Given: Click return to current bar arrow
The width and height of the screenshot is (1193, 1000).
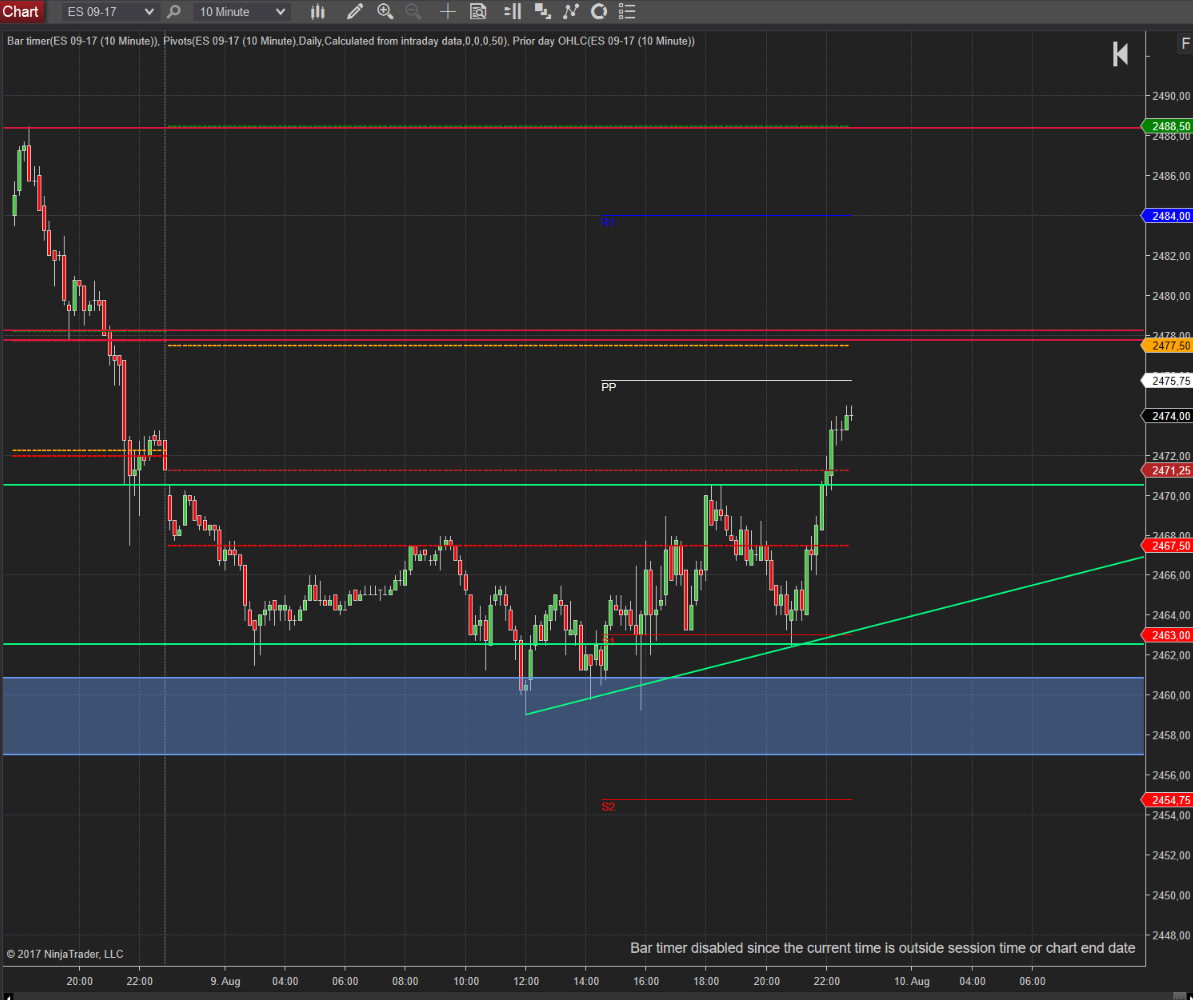Looking at the screenshot, I should click(1121, 54).
